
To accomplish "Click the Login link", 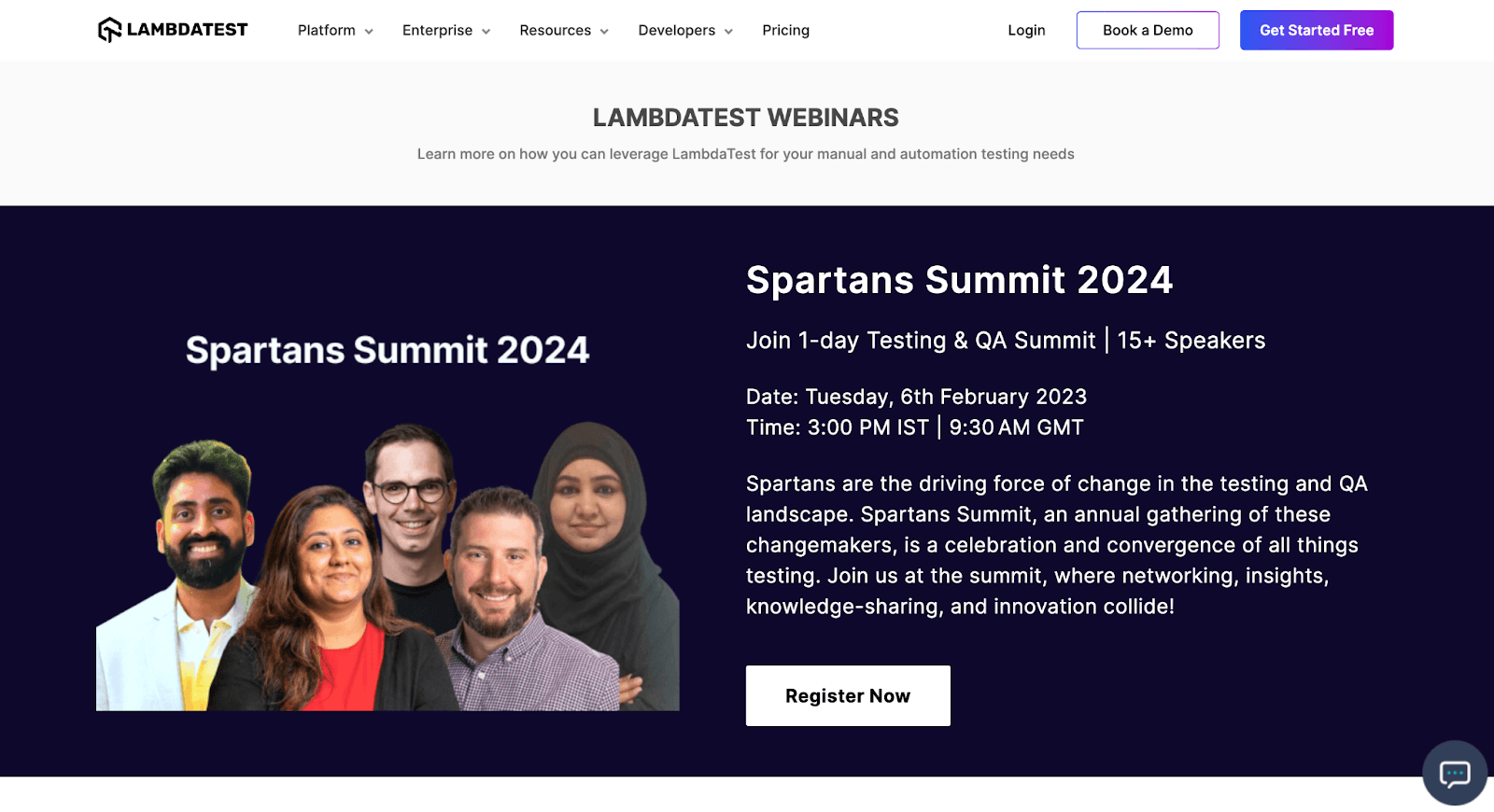I will pyautogui.click(x=1026, y=31).
